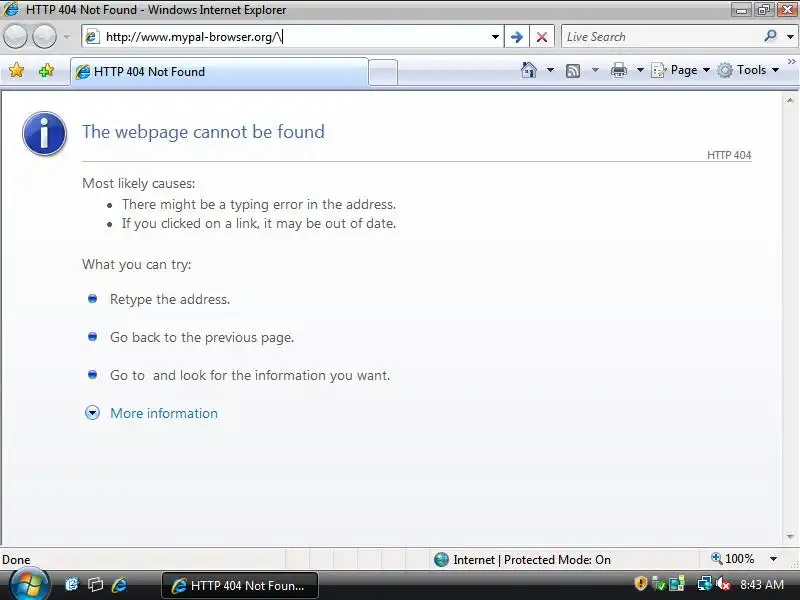The image size is (800, 600).
Task: Click the More information arrow icon
Action: 92,413
